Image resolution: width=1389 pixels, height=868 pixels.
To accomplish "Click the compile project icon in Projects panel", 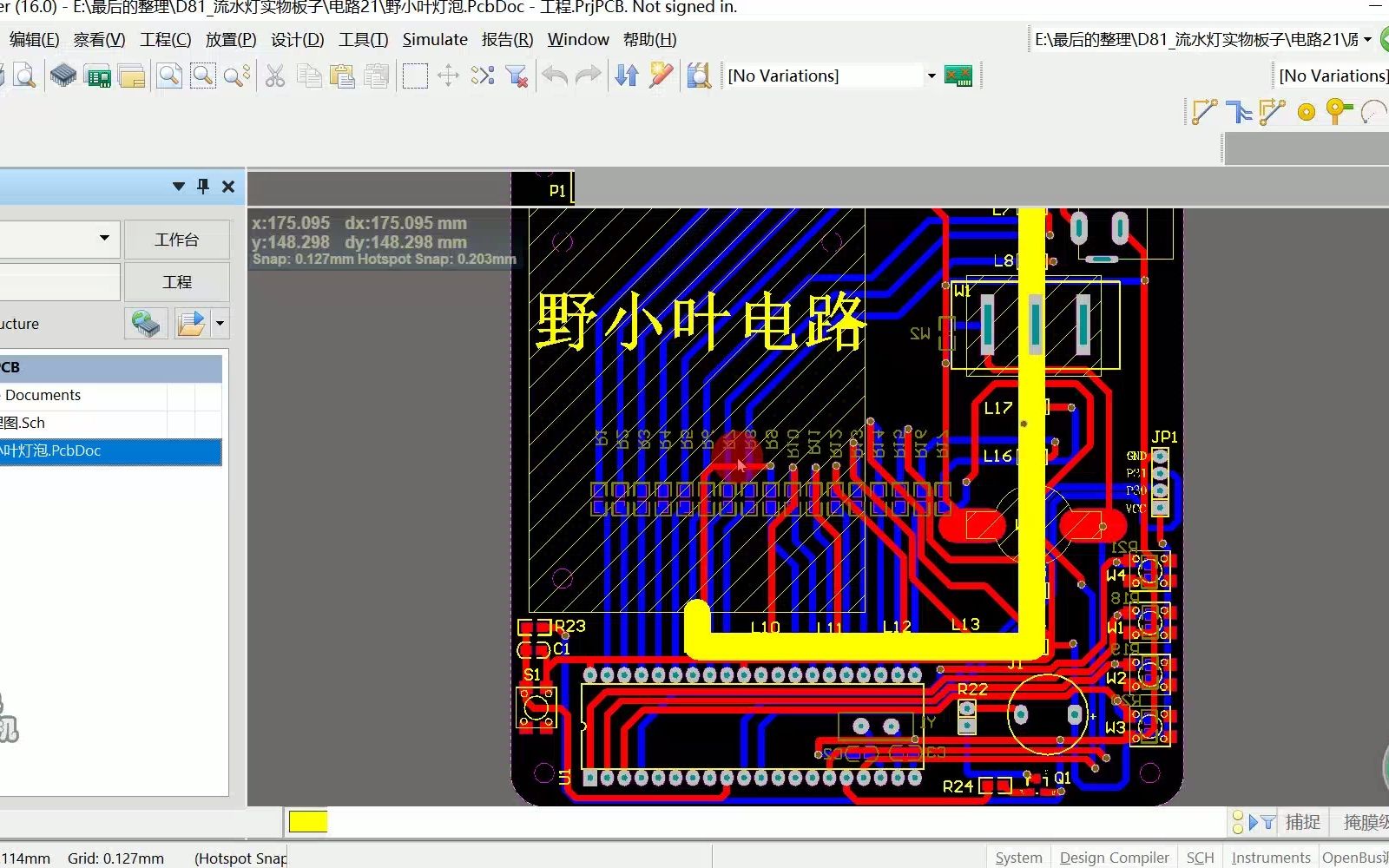I will [x=146, y=325].
